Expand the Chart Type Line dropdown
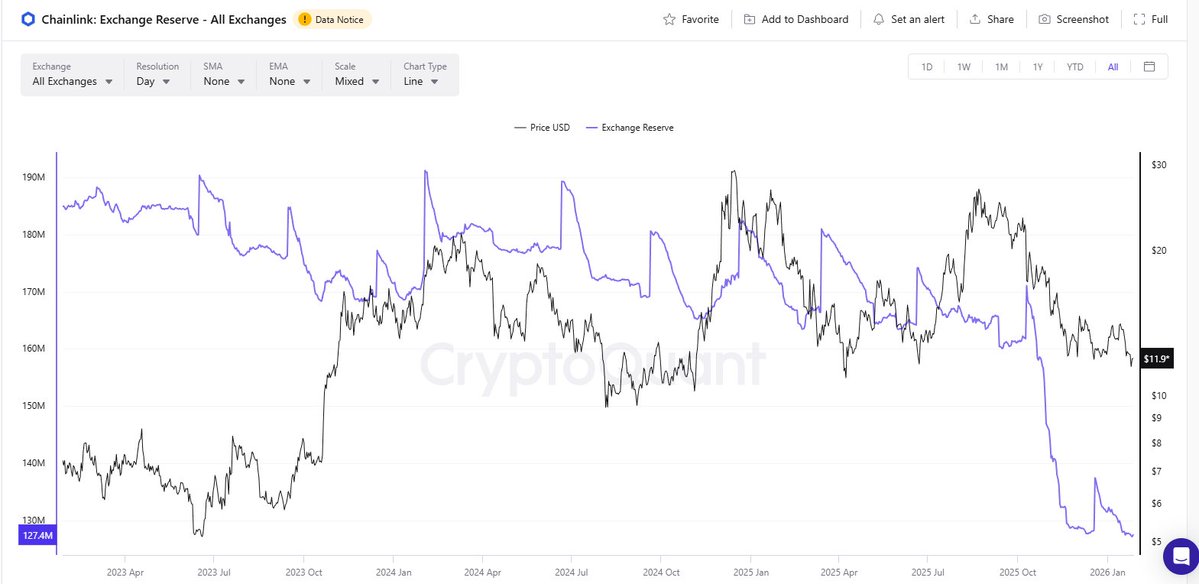The image size is (1199, 584). click(421, 82)
